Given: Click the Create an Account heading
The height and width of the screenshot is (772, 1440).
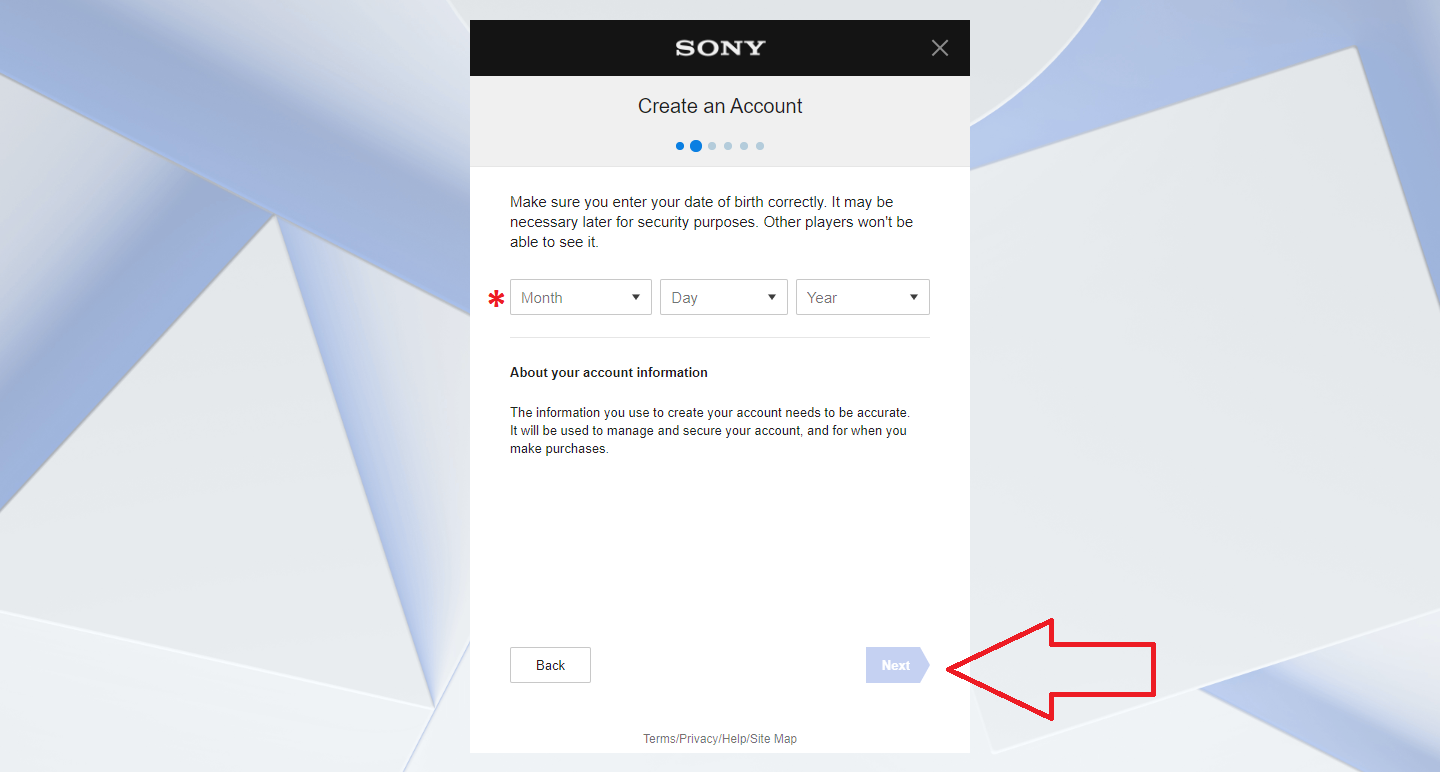Looking at the screenshot, I should pos(720,106).
